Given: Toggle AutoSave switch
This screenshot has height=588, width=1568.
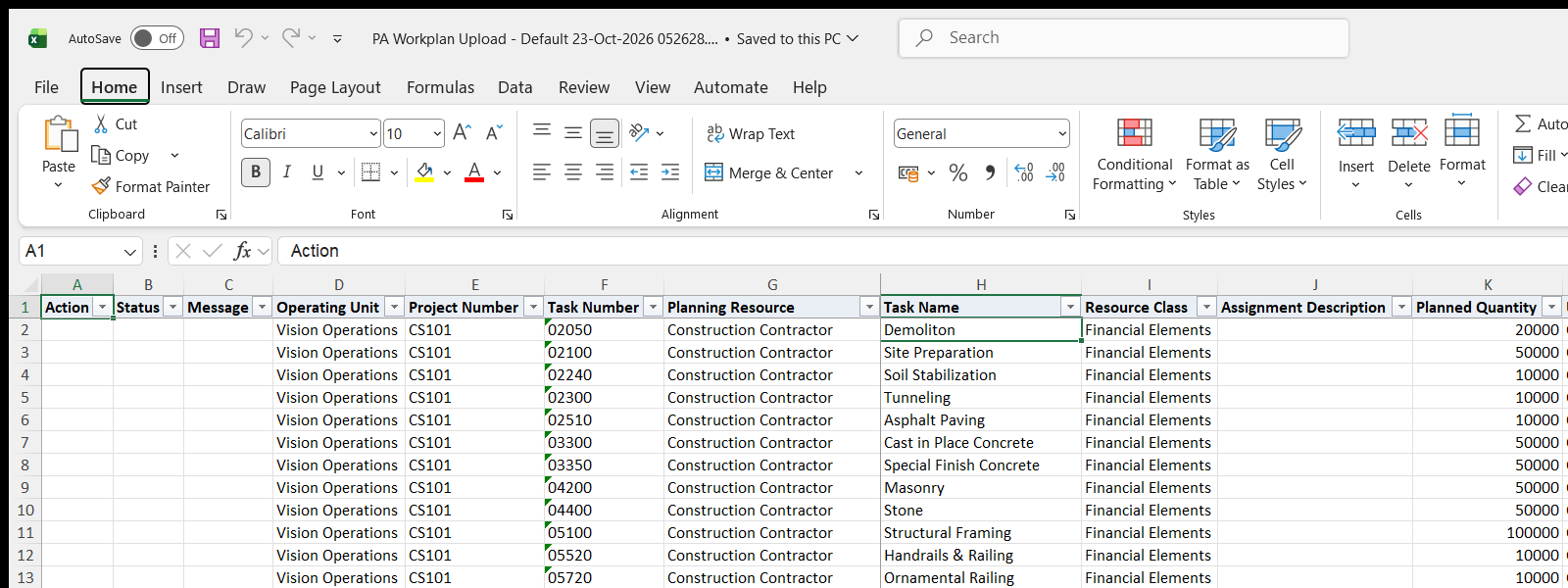Looking at the screenshot, I should pyautogui.click(x=157, y=38).
